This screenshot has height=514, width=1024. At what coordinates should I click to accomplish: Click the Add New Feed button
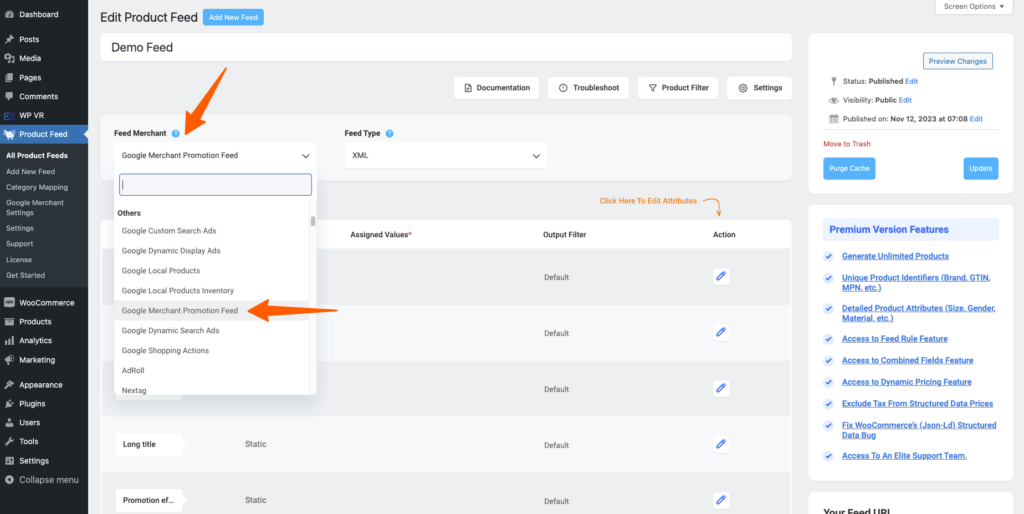tap(233, 18)
